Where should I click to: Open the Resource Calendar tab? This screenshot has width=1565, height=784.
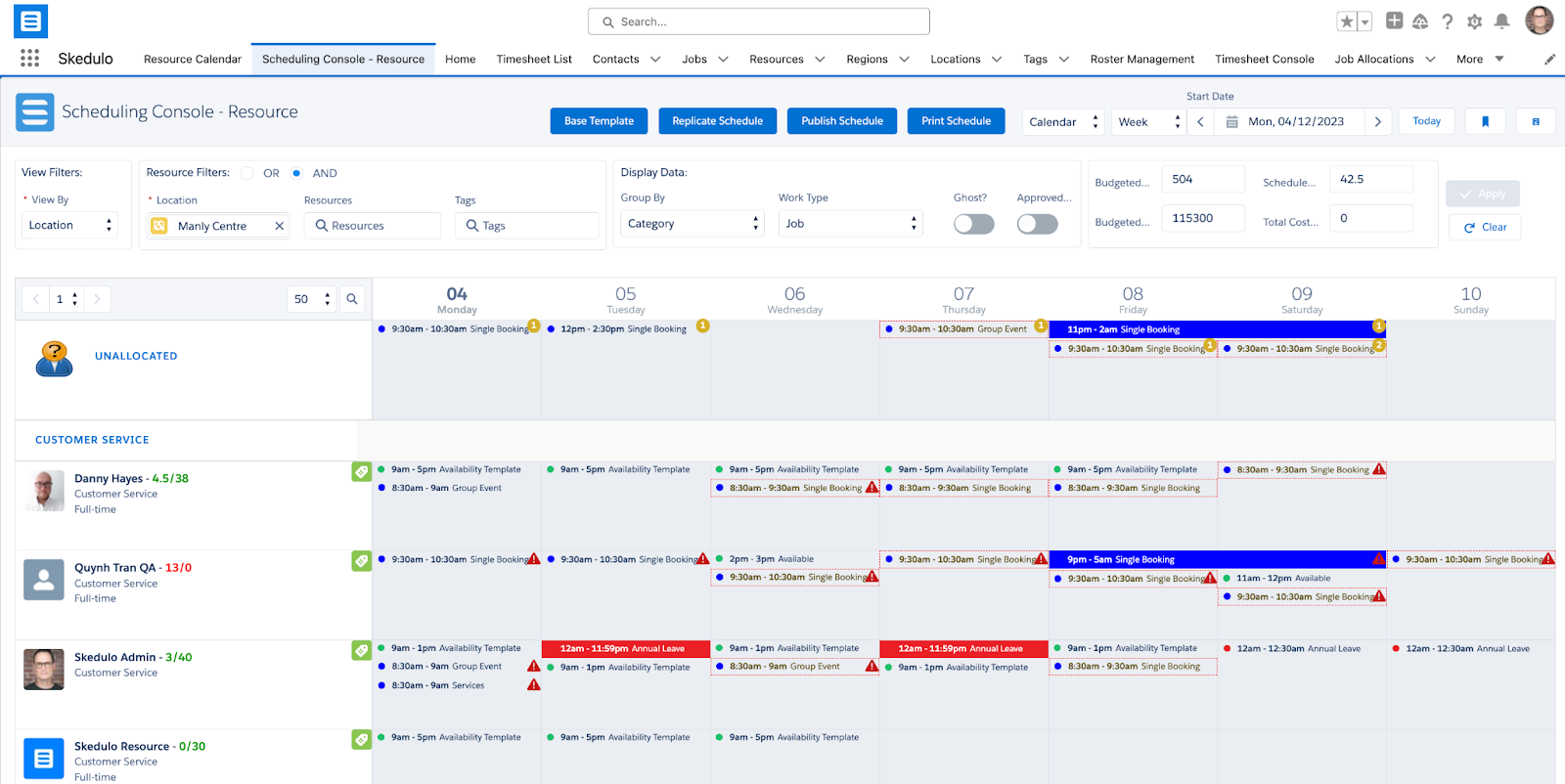click(x=193, y=60)
